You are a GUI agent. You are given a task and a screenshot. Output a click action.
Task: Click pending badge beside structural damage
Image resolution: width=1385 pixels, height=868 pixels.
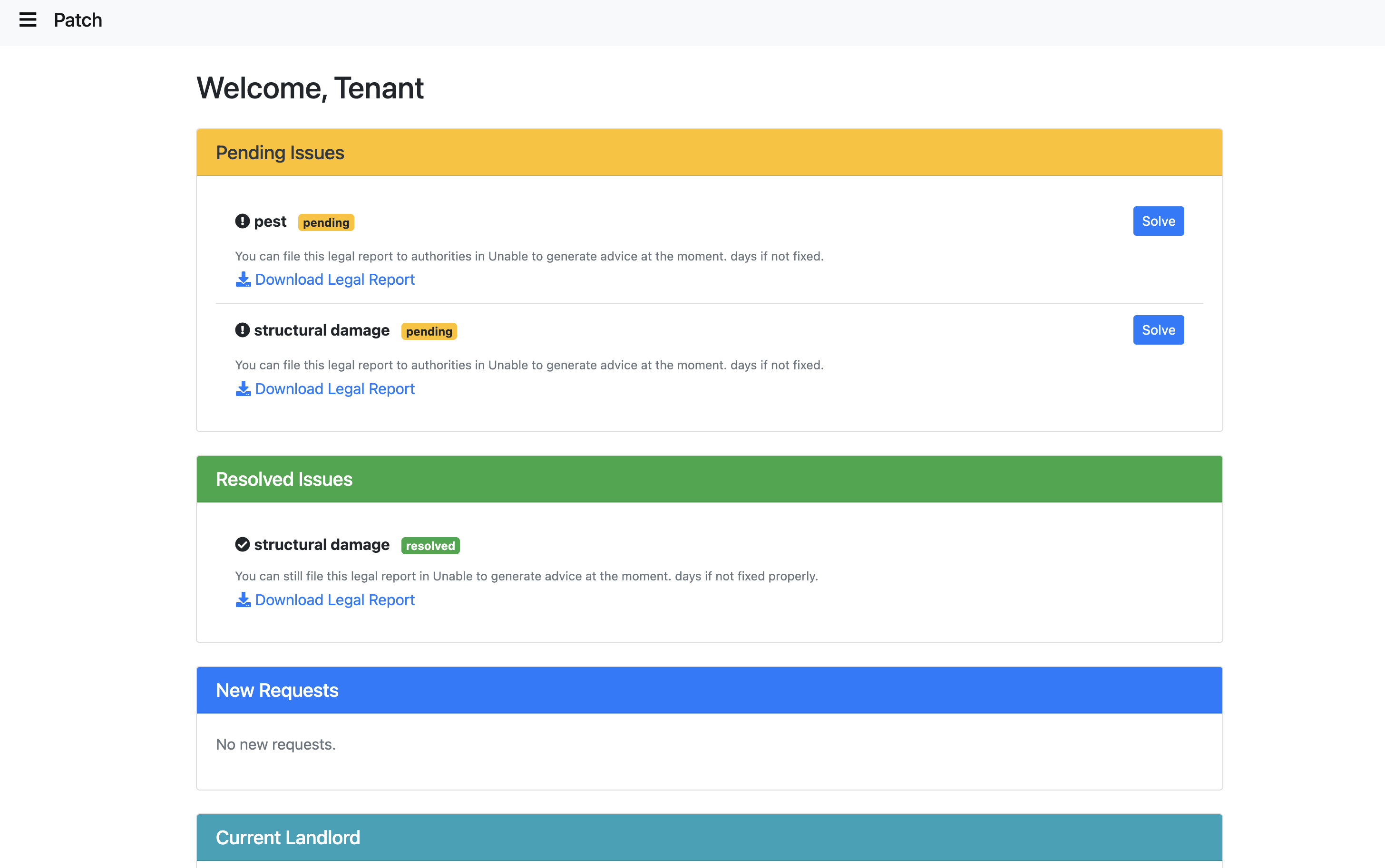(429, 332)
